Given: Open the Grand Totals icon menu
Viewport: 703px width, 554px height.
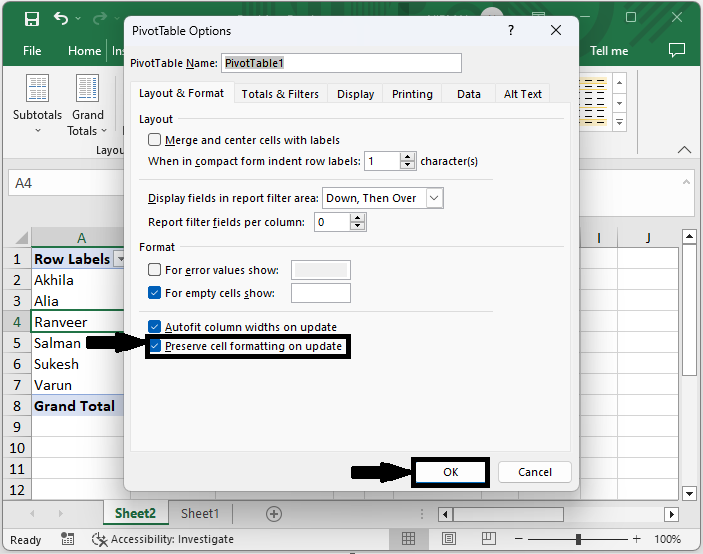Looking at the screenshot, I should point(87,105).
